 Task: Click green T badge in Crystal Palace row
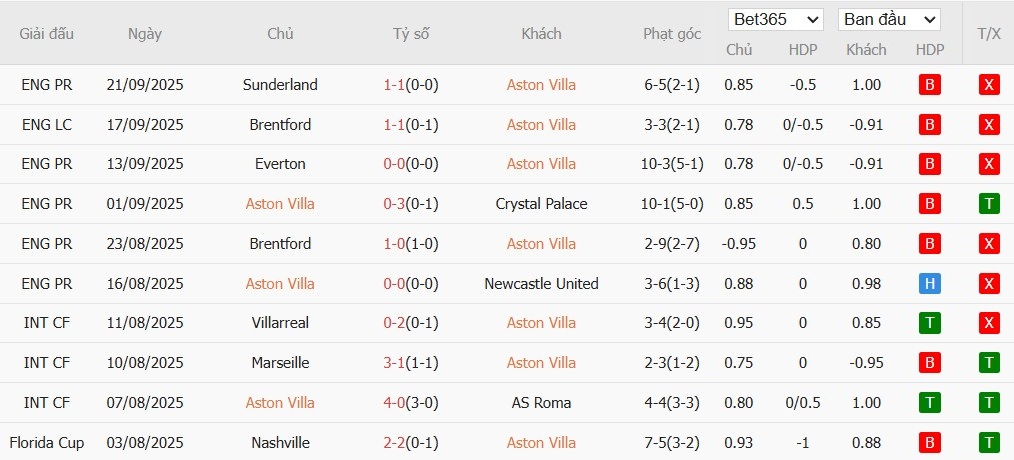pos(989,204)
